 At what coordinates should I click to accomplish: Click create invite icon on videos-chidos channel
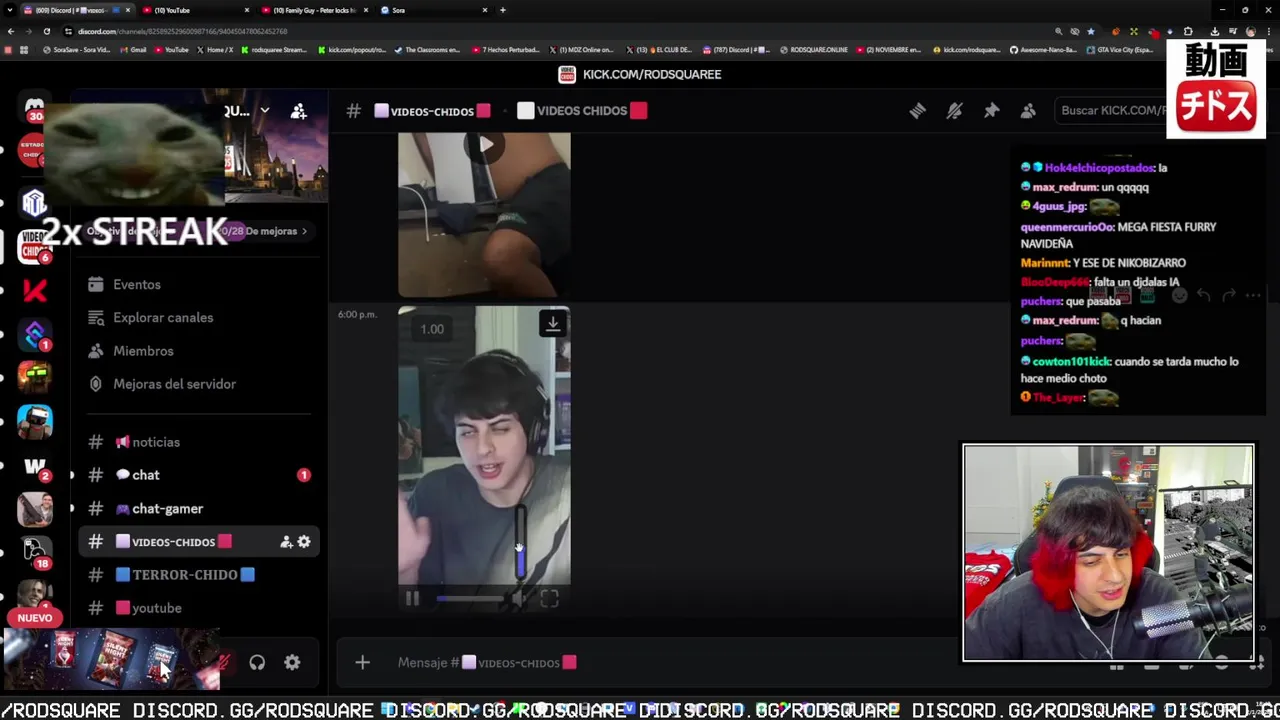(286, 542)
